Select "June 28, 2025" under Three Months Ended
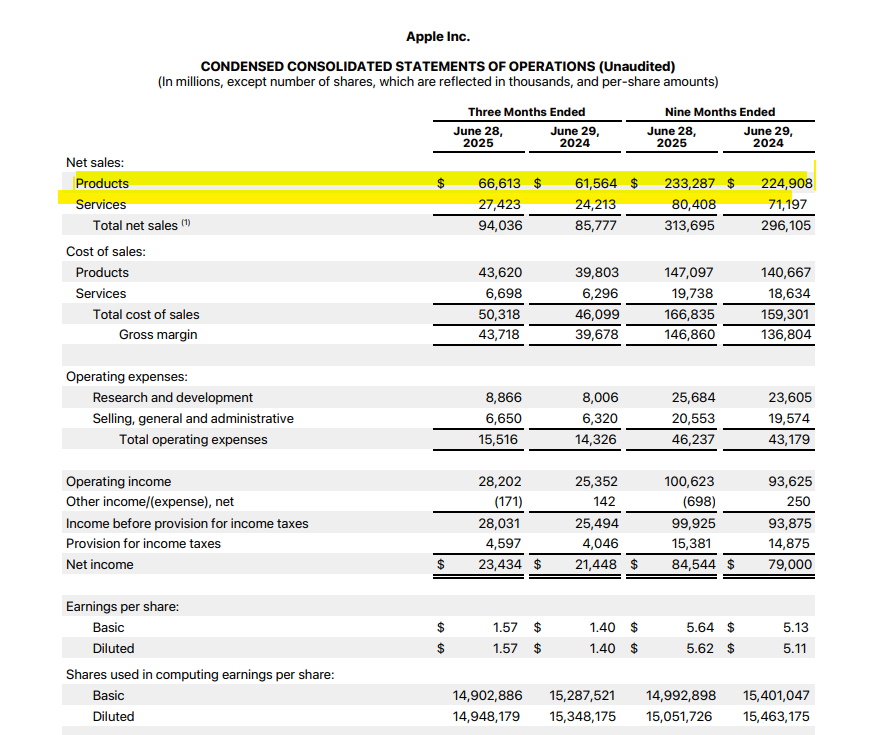This screenshot has width=879, height=735. click(x=478, y=137)
